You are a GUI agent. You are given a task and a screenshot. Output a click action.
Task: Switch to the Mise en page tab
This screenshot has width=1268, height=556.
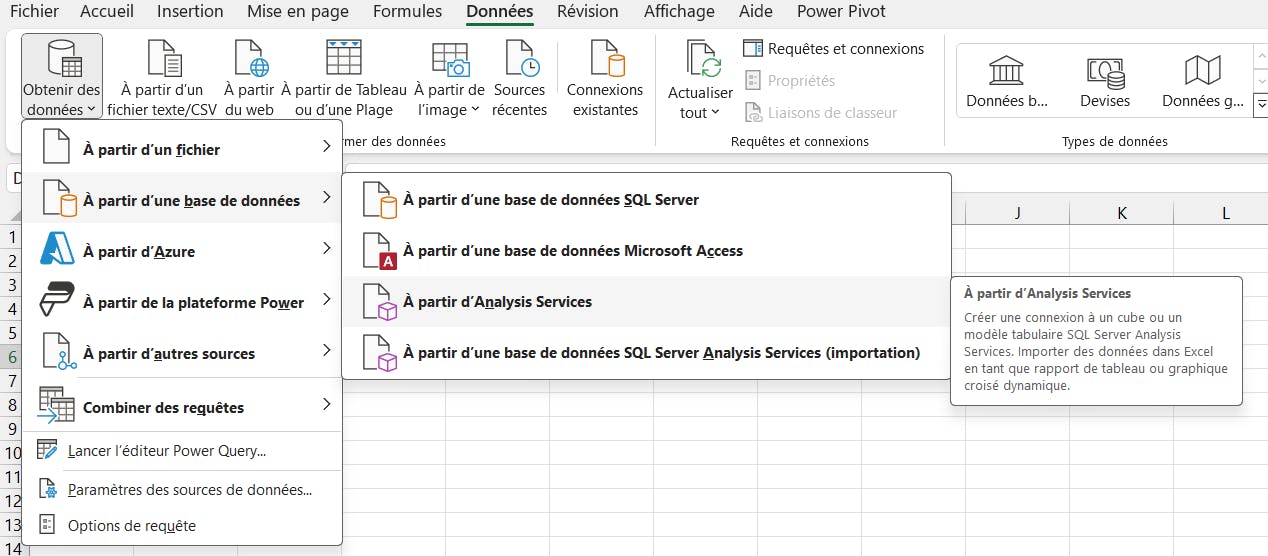[x=298, y=12]
